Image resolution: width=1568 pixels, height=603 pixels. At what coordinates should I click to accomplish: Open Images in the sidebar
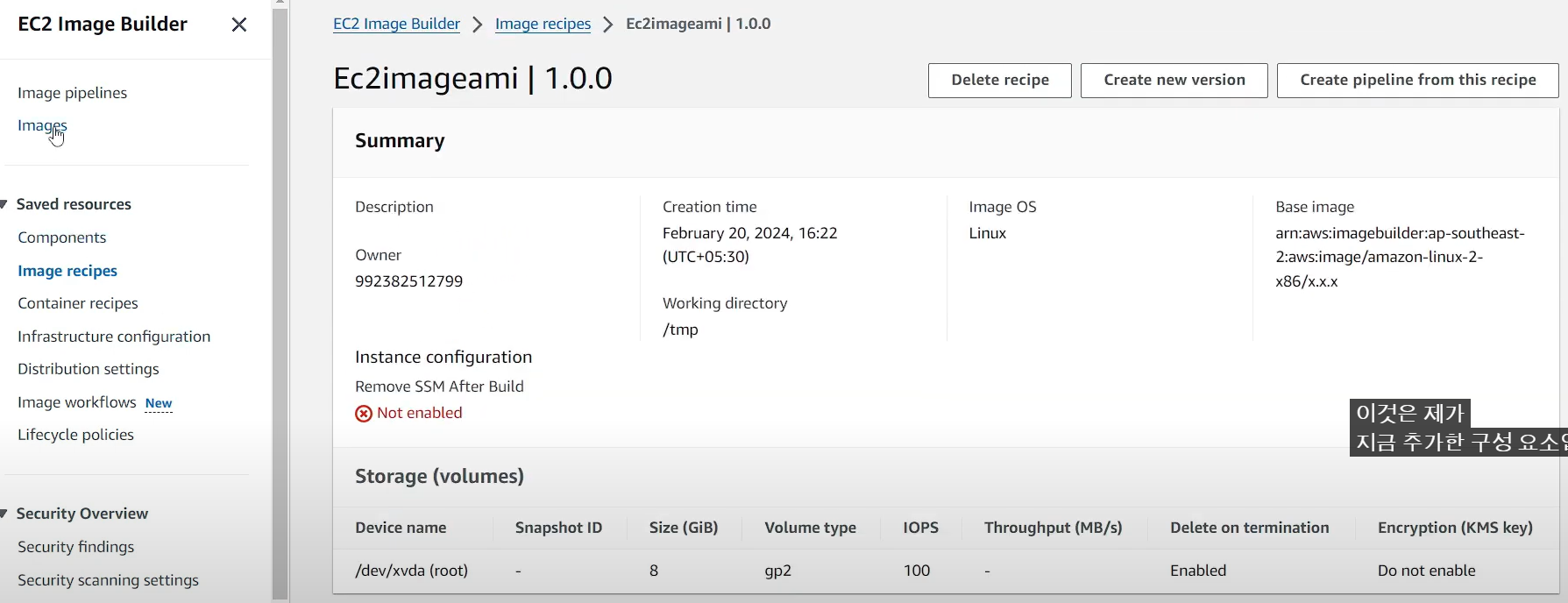tap(42, 125)
